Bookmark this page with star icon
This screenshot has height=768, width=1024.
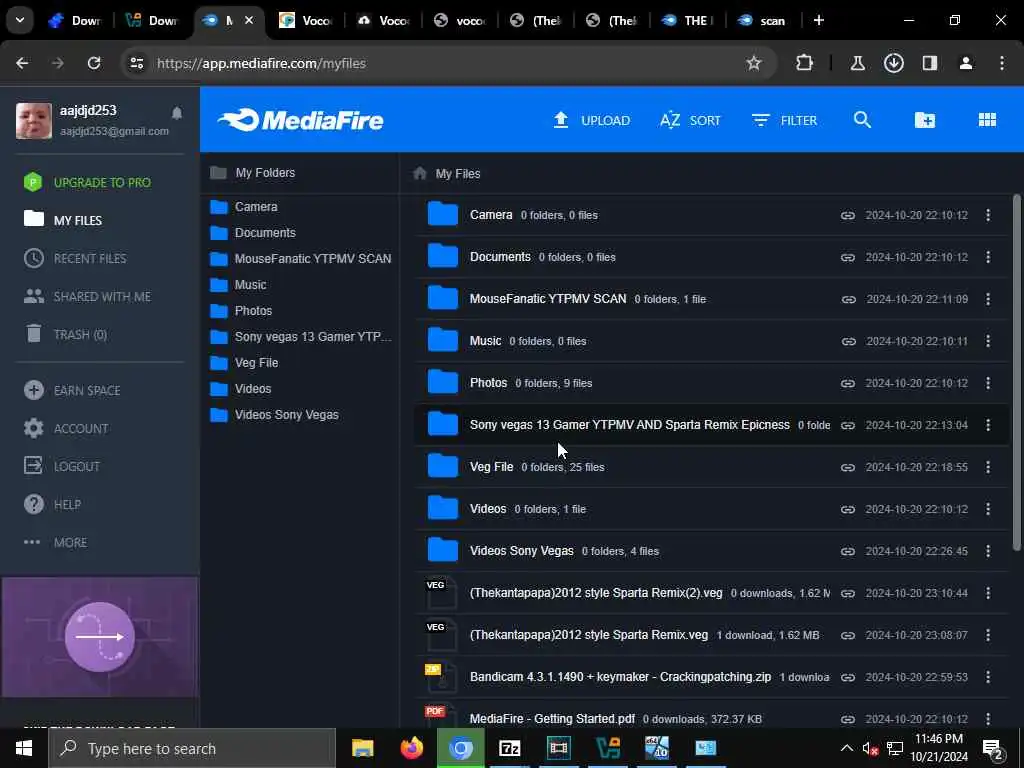pyautogui.click(x=754, y=63)
